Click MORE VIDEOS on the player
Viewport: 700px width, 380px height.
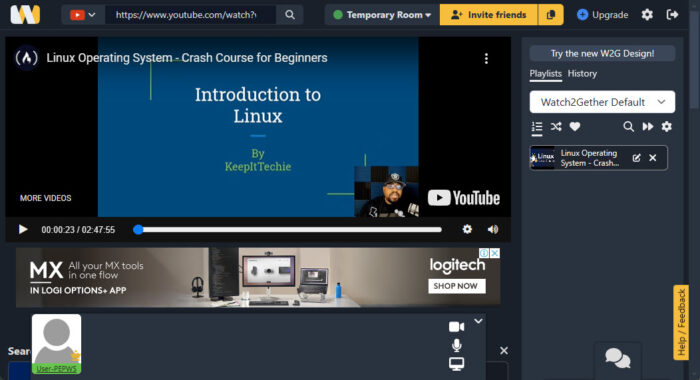tap(46, 198)
